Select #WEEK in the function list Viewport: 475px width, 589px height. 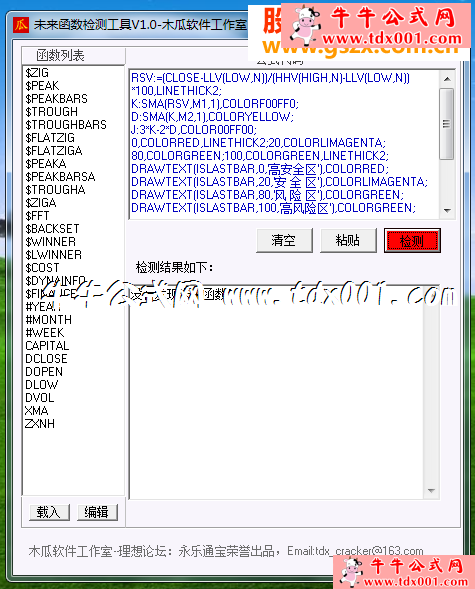pos(44,332)
